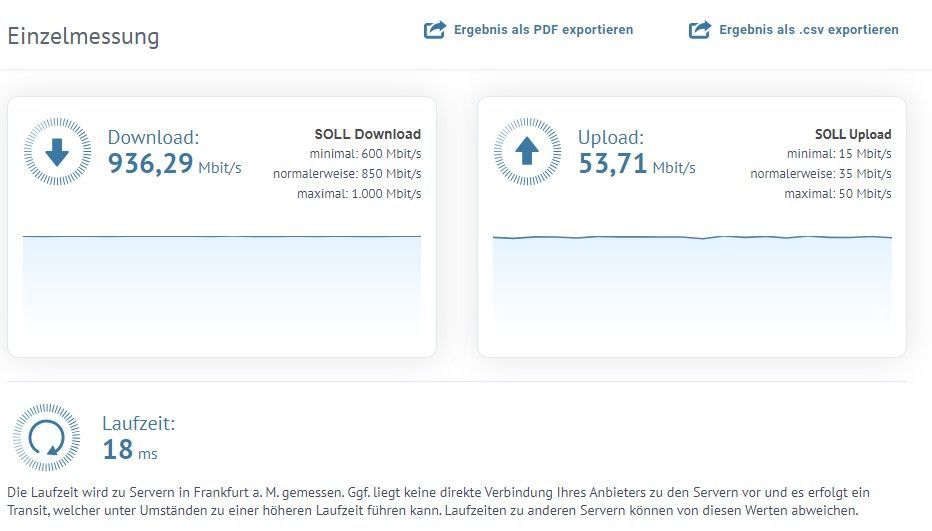Screen dimensions: 932x531
Task: Click the Laufzeit circular latency icon
Action: tap(47, 438)
